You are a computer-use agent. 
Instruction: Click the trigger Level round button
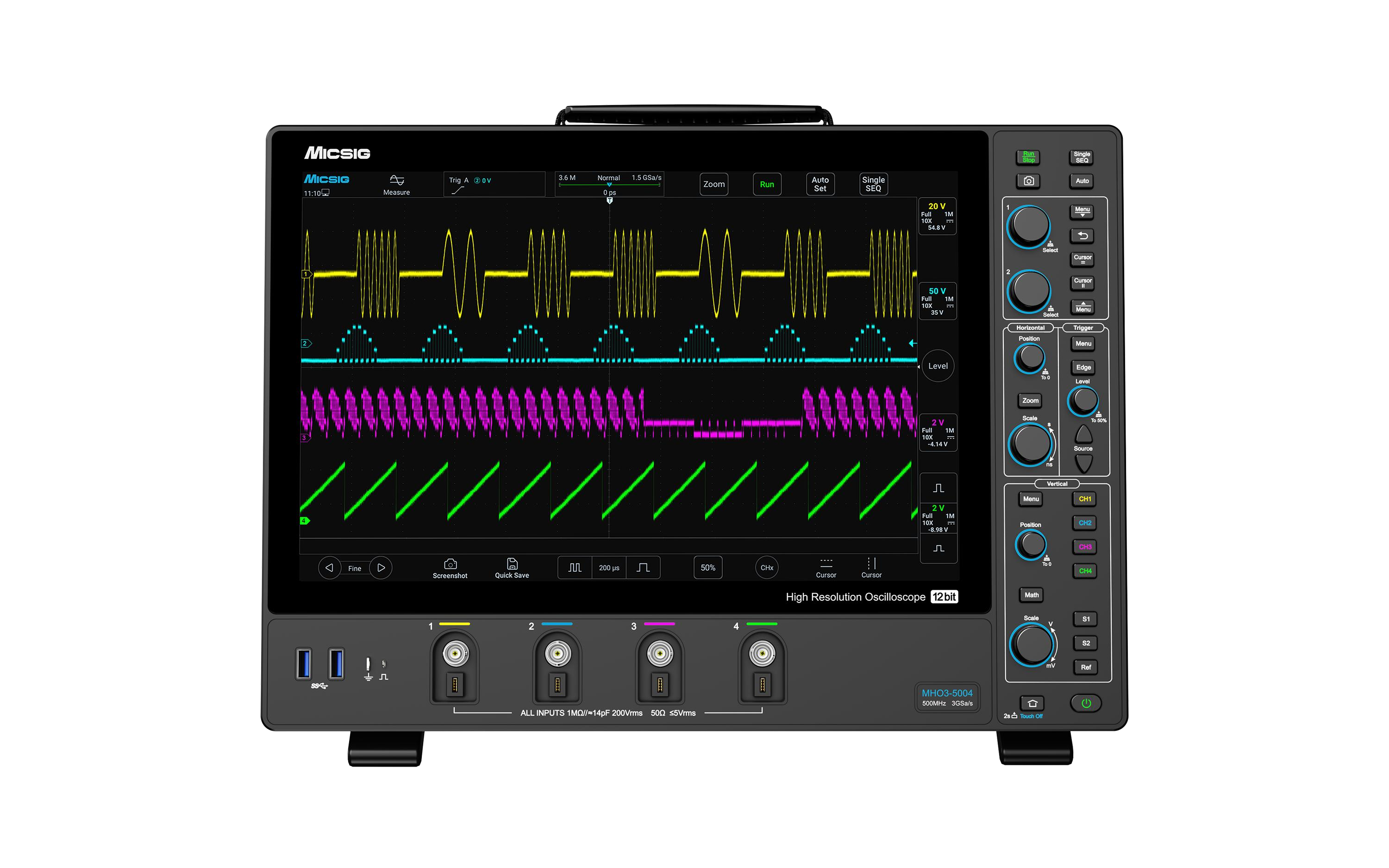tap(938, 366)
